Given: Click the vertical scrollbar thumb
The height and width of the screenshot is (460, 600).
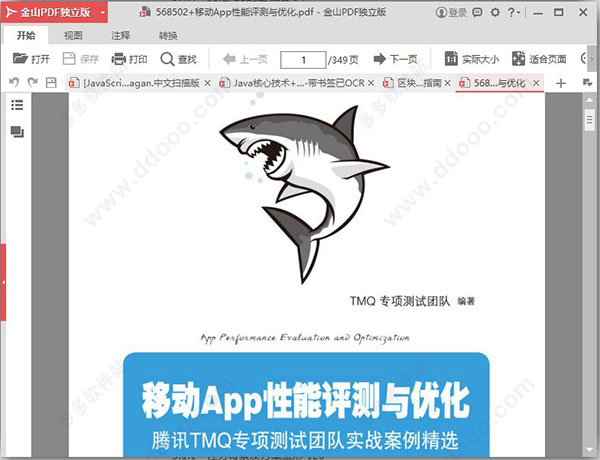Looking at the screenshot, I should coord(589,120).
